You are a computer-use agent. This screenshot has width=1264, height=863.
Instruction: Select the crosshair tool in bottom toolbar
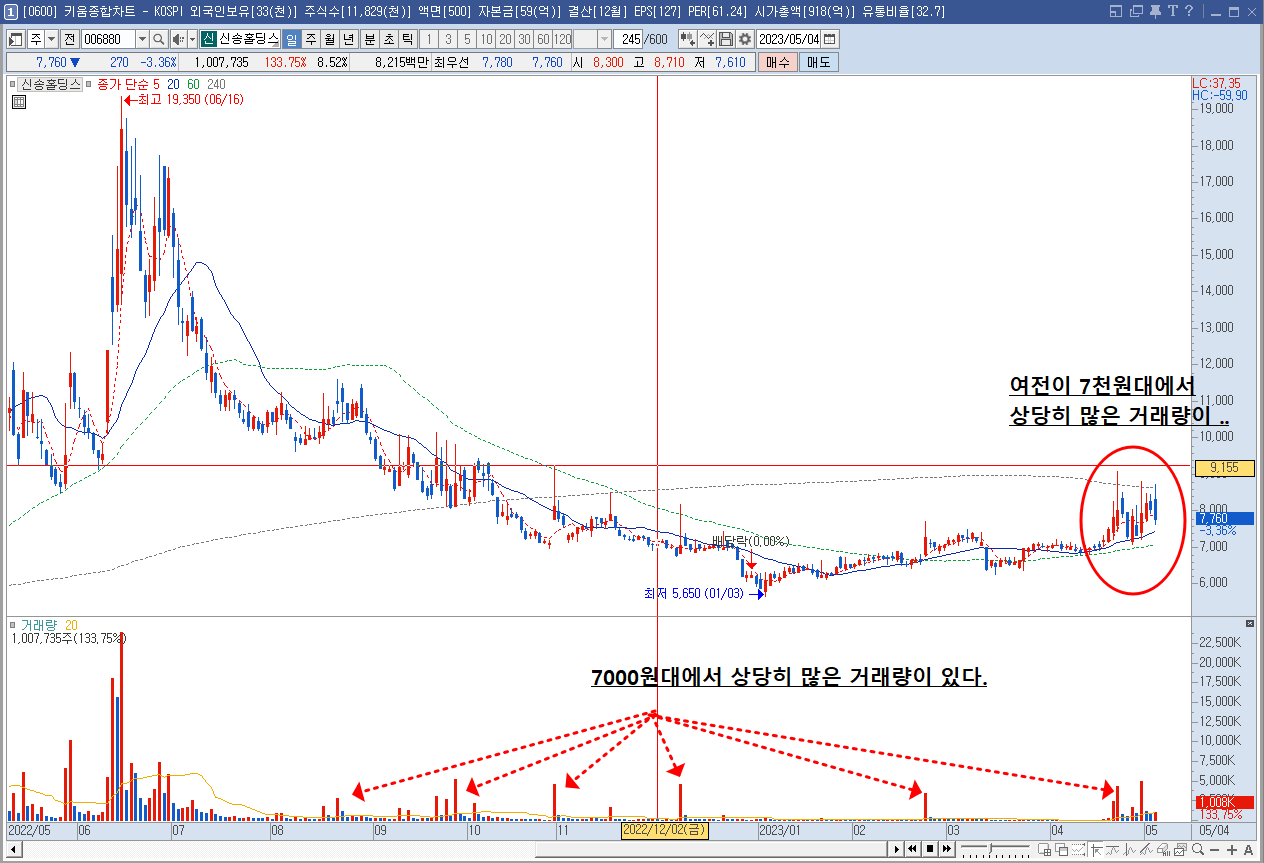pyautogui.click(x=1097, y=851)
